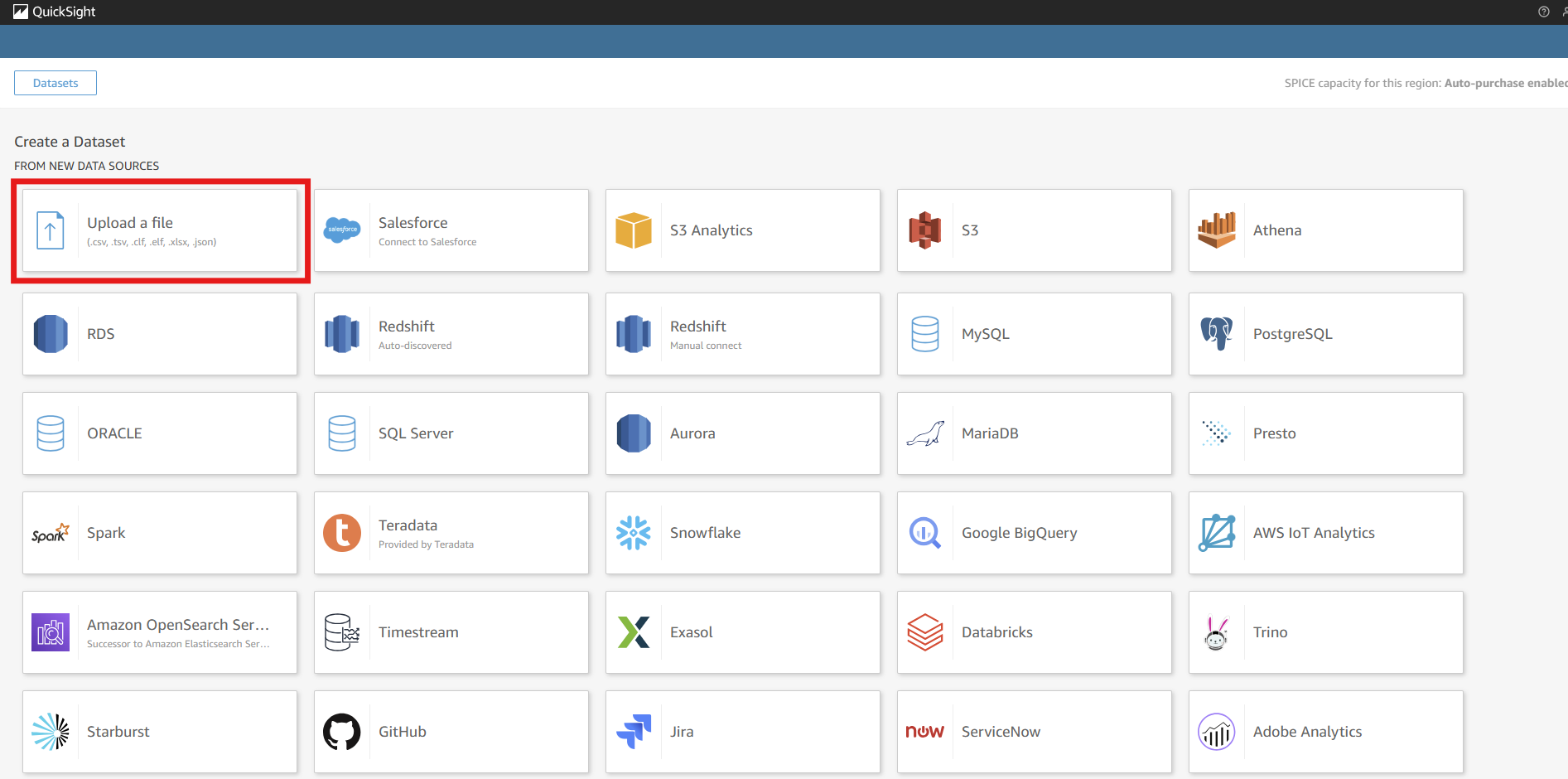Choose the Spark logo icon

pos(51,533)
